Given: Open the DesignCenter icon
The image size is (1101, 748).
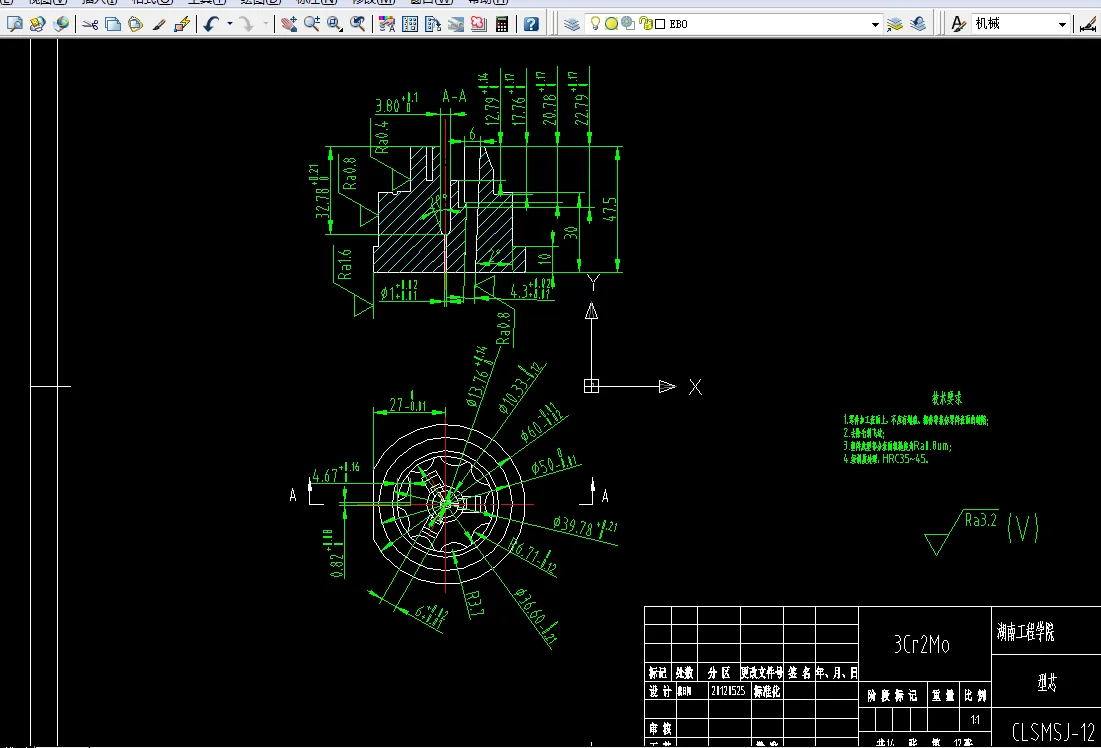Looking at the screenshot, I should pos(410,25).
